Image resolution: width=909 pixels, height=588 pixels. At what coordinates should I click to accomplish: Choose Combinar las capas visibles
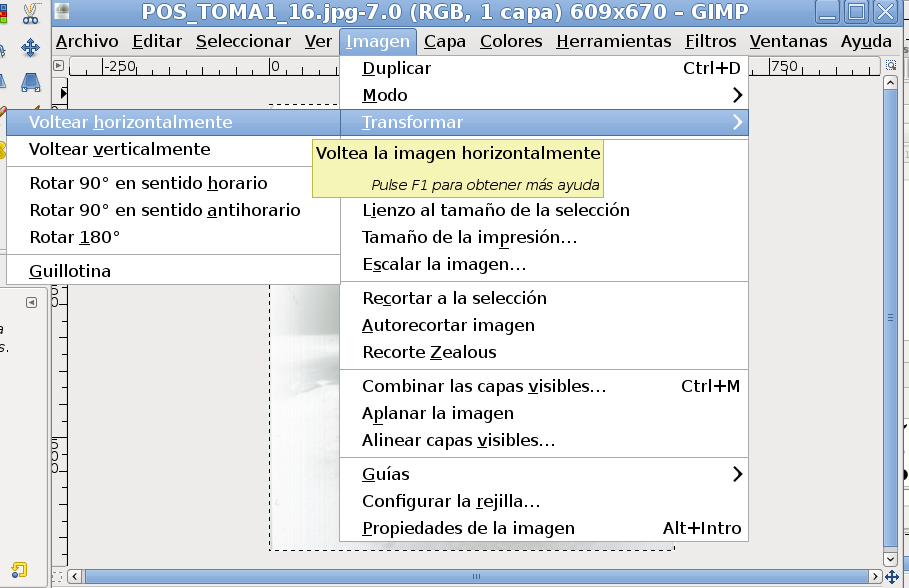544,386
